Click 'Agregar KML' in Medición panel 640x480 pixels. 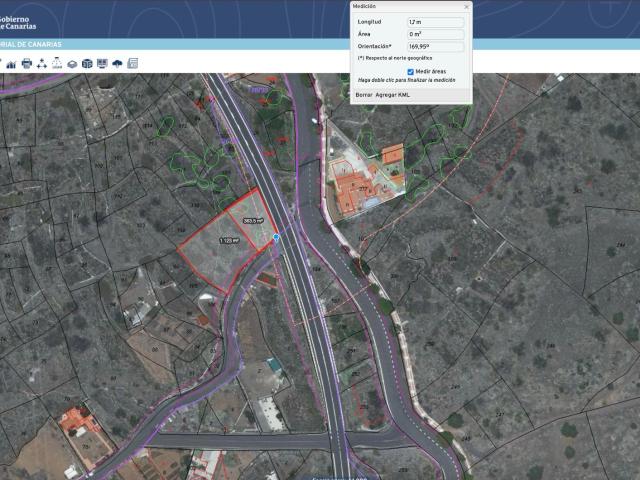point(392,93)
